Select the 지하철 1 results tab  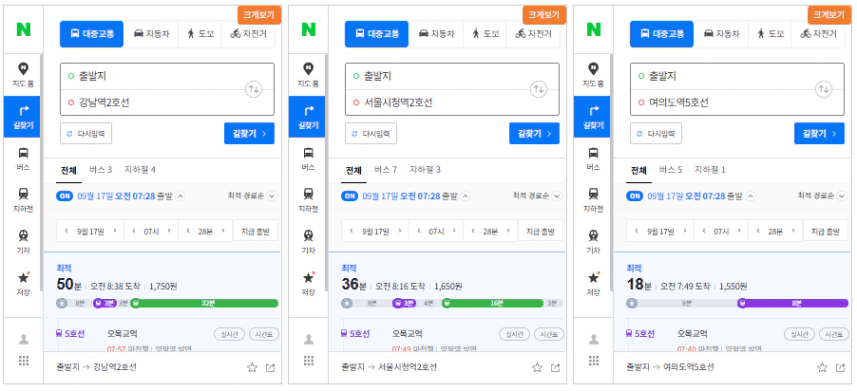coord(709,170)
